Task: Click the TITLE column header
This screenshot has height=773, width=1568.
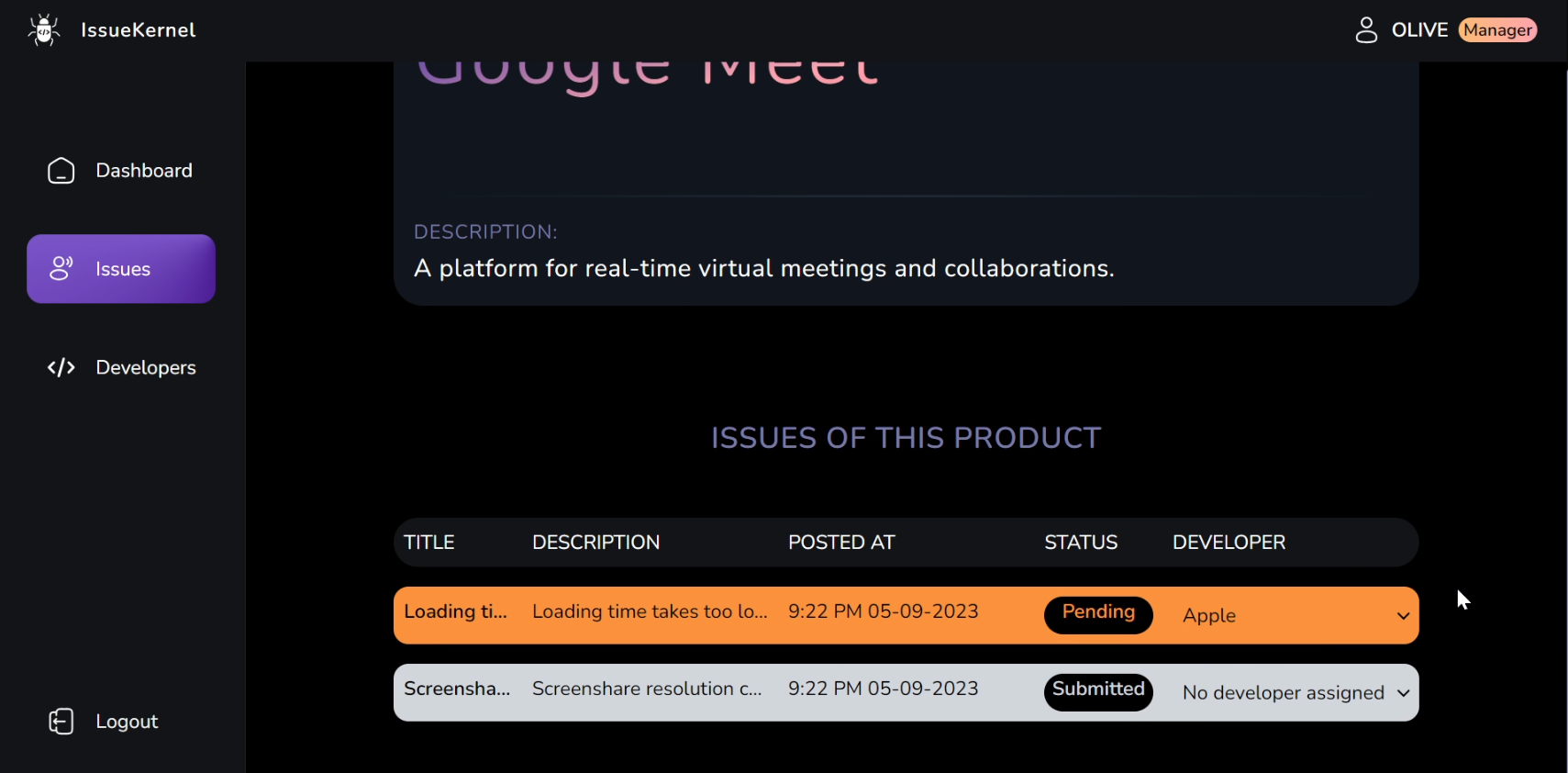Action: [429, 543]
